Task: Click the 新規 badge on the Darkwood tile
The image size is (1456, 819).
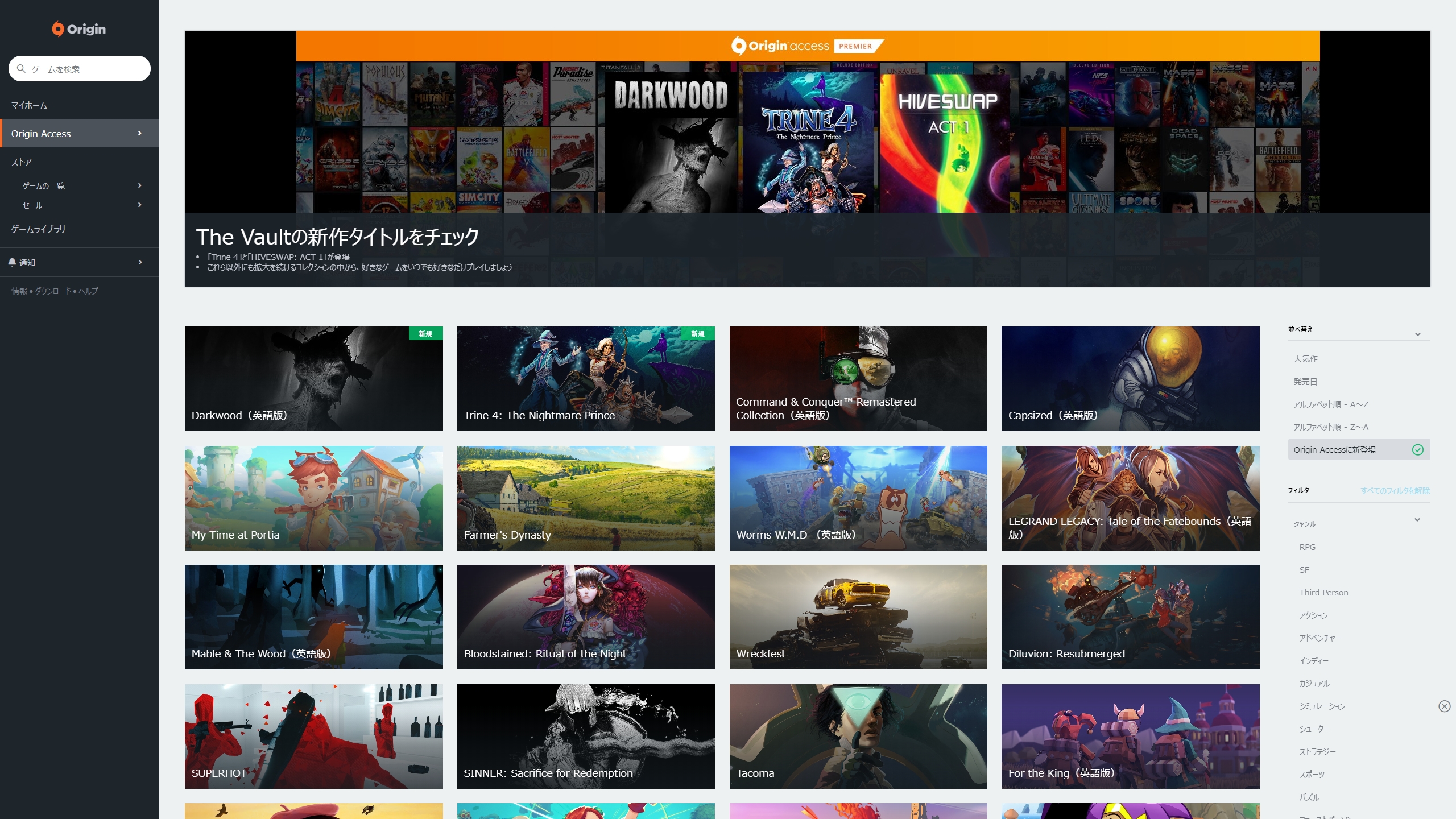Action: 425,334
